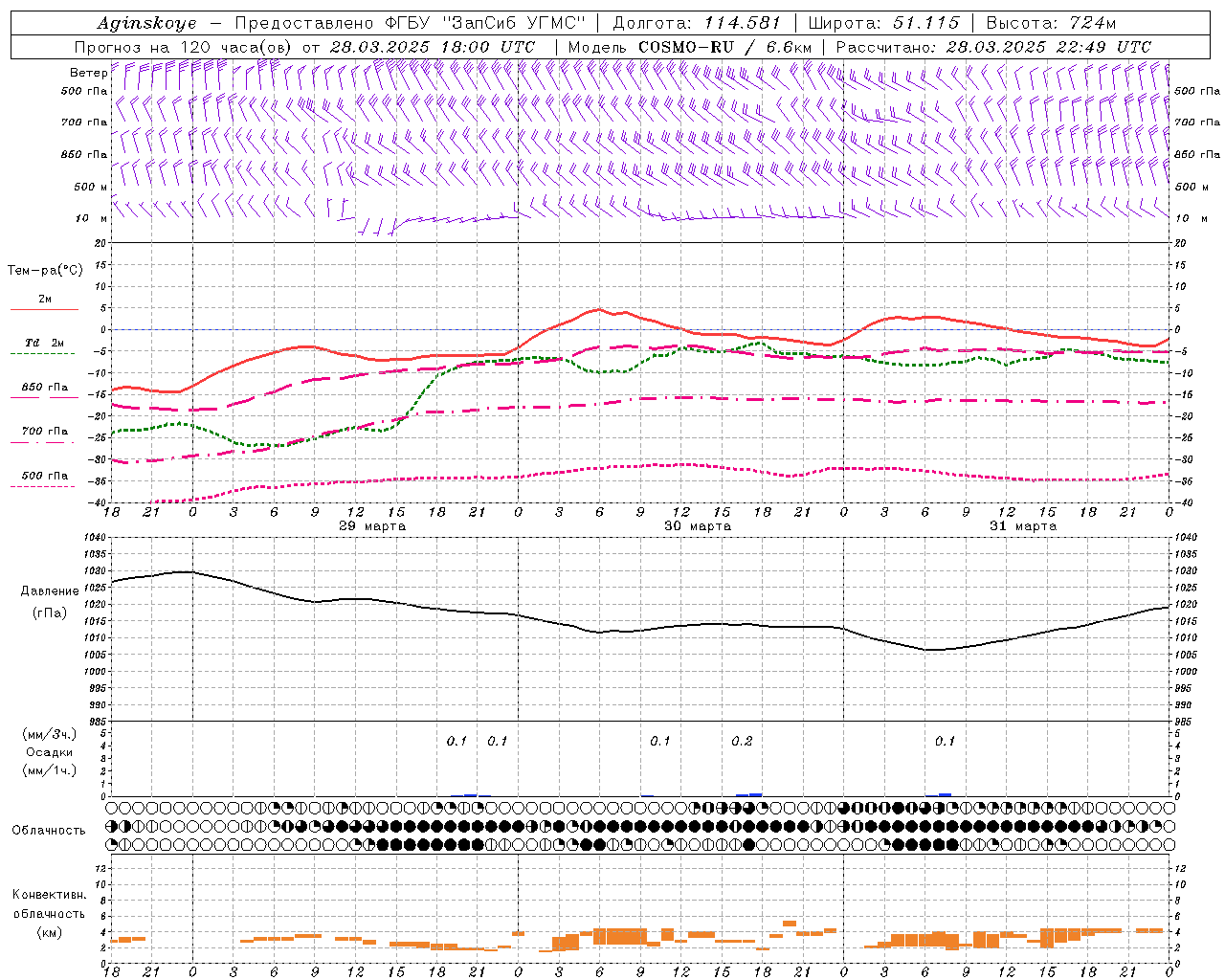This screenshot has width=1225, height=980.
Task: Click '850 гПа' entry in temperature legend
Action: click(x=45, y=388)
